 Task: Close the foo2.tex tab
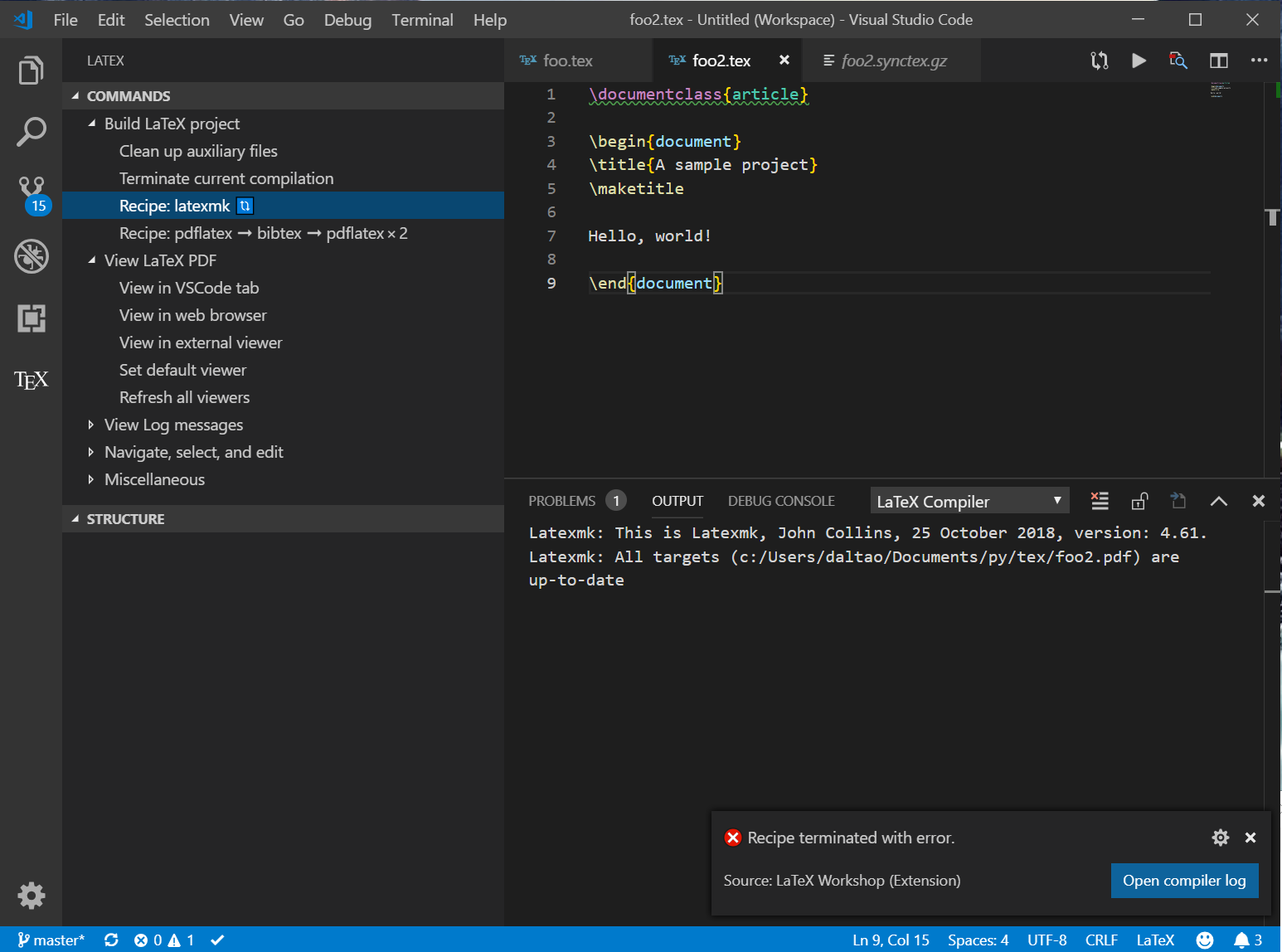click(x=784, y=60)
